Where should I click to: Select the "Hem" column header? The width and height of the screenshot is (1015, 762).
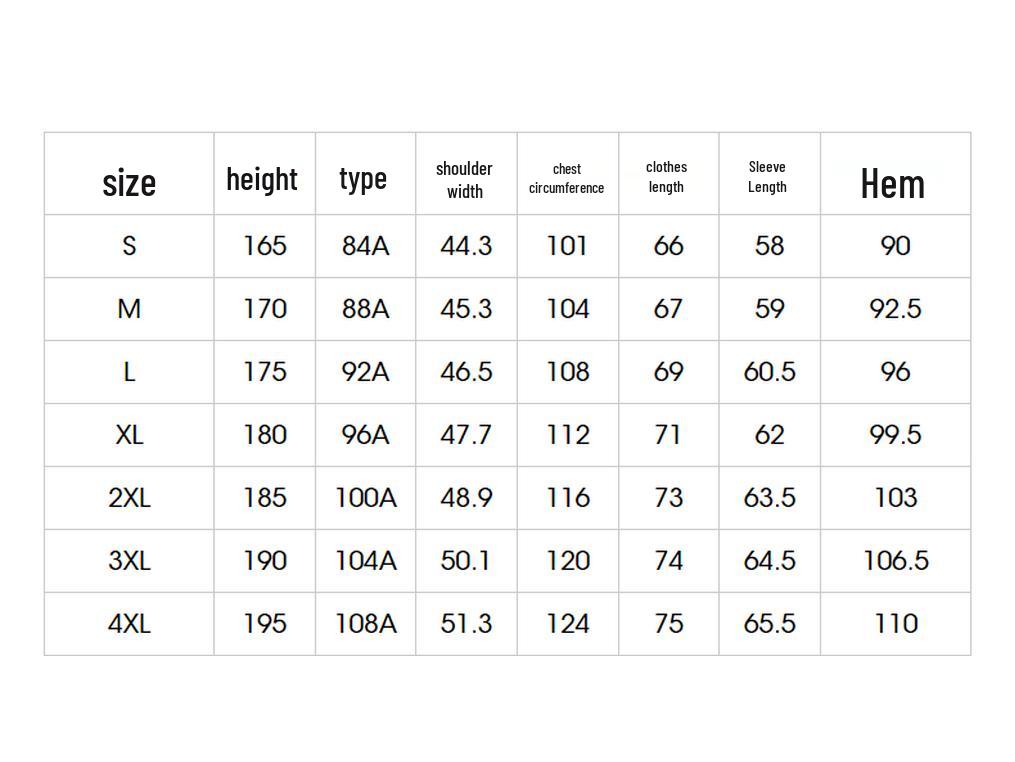[x=892, y=183]
